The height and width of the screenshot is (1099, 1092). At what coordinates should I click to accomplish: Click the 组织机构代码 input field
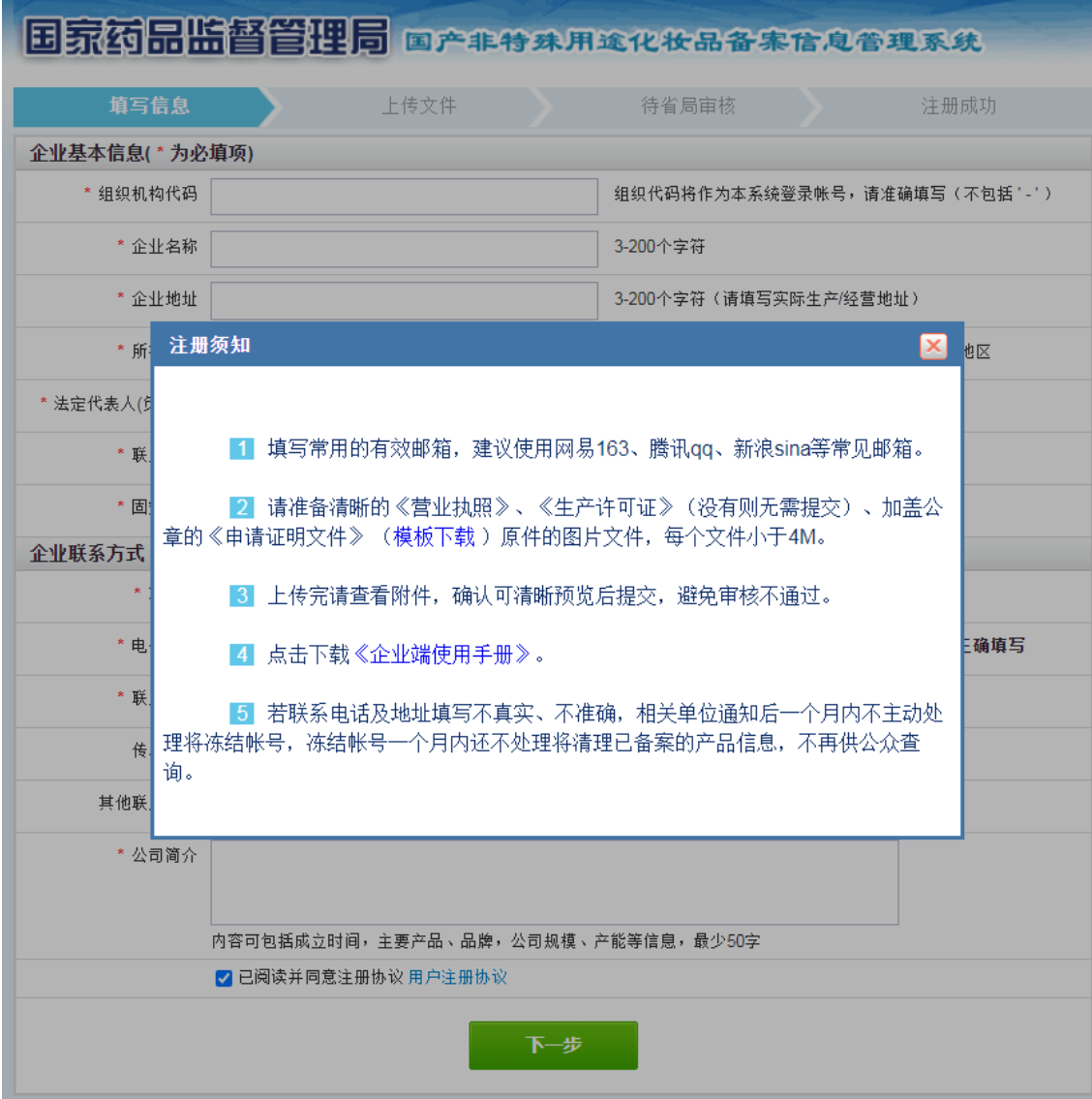pyautogui.click(x=404, y=197)
